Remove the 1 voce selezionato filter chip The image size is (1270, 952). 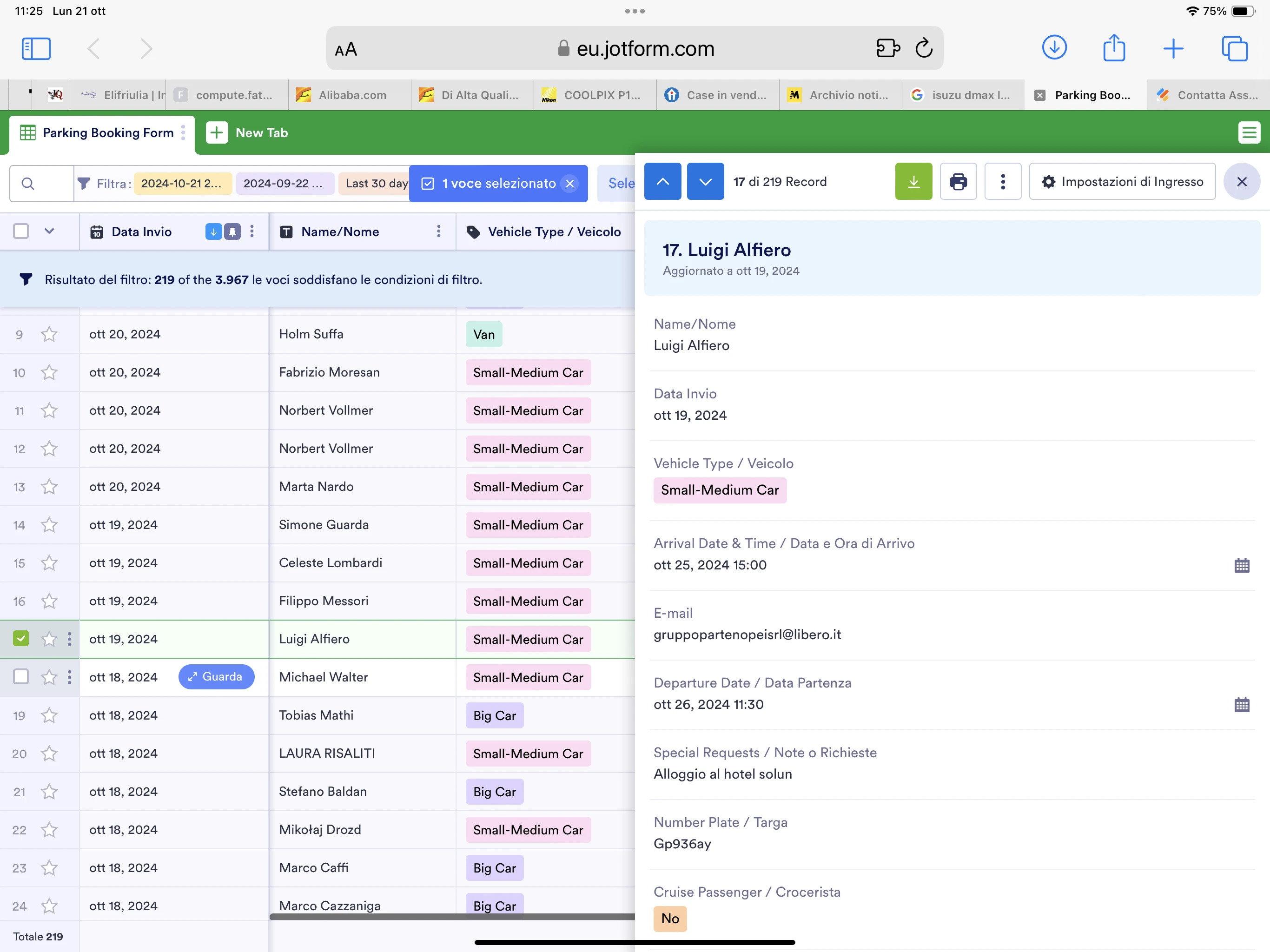tap(569, 183)
